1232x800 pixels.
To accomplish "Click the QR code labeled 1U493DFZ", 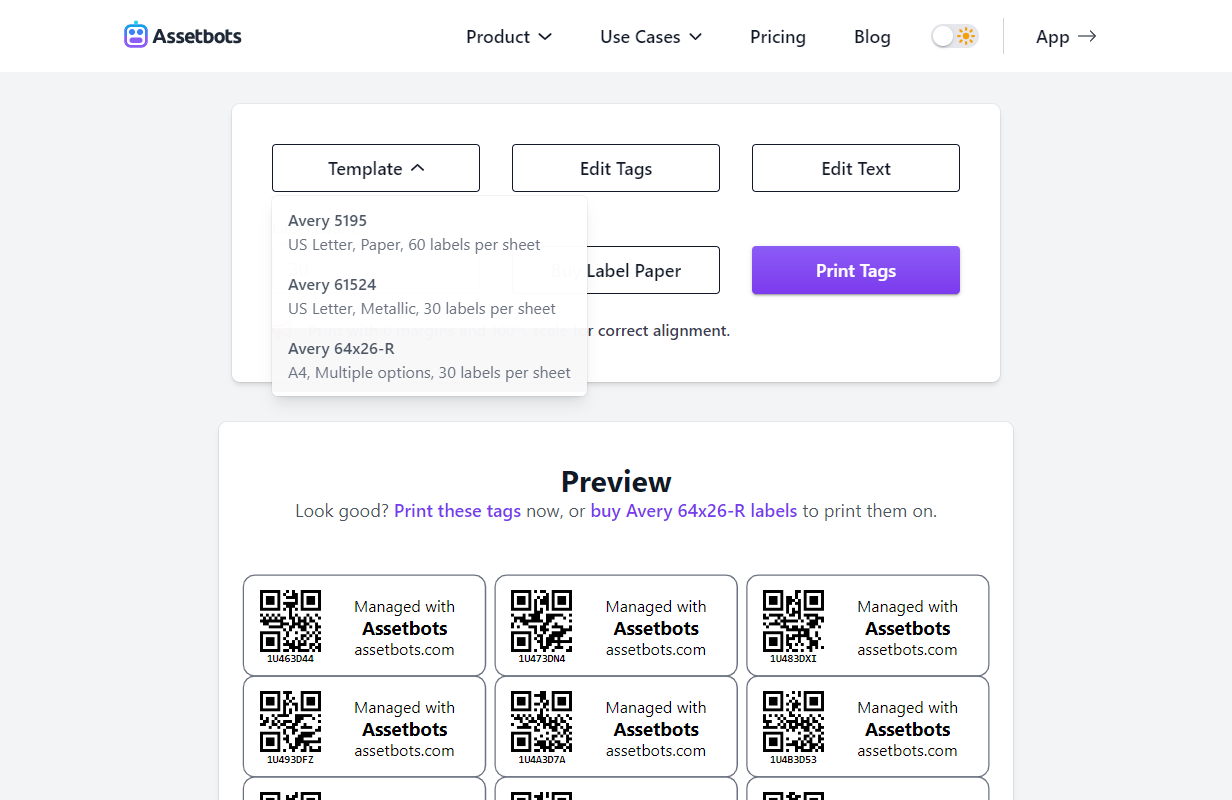I will tap(290, 722).
